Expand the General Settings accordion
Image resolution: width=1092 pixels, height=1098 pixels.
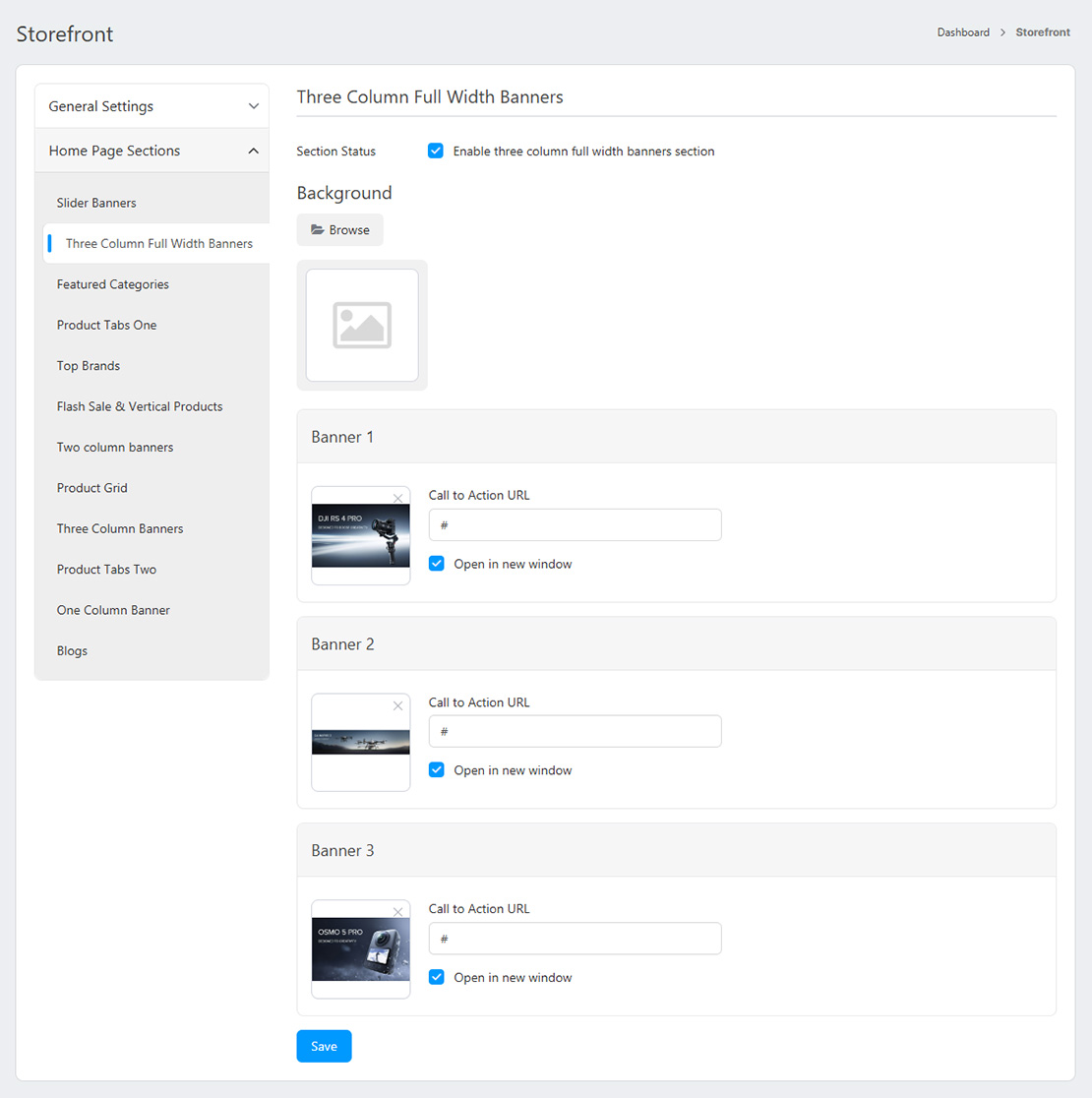(x=152, y=106)
